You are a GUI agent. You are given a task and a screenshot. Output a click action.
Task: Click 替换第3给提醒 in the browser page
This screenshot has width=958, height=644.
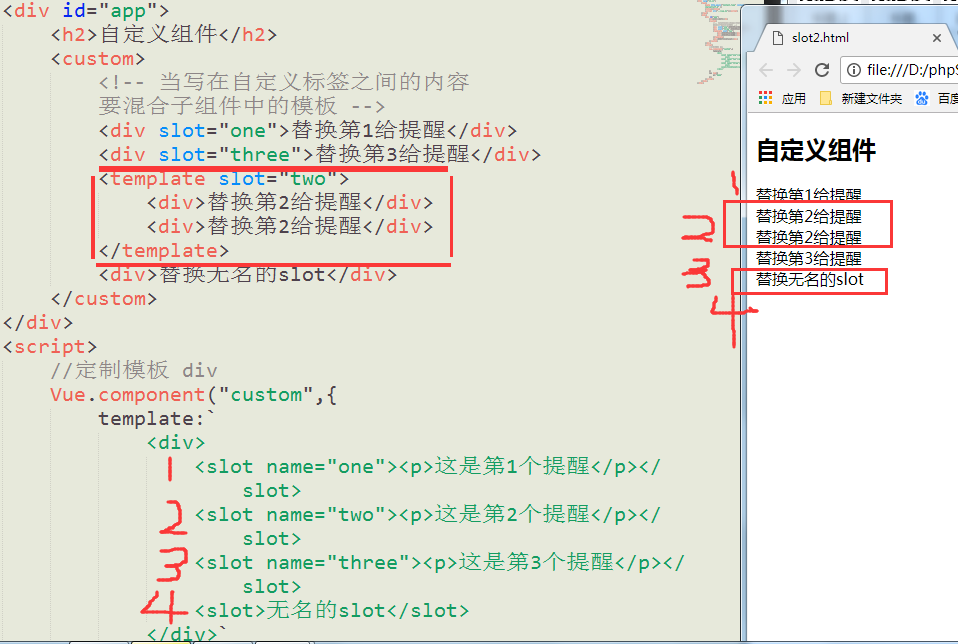808,258
